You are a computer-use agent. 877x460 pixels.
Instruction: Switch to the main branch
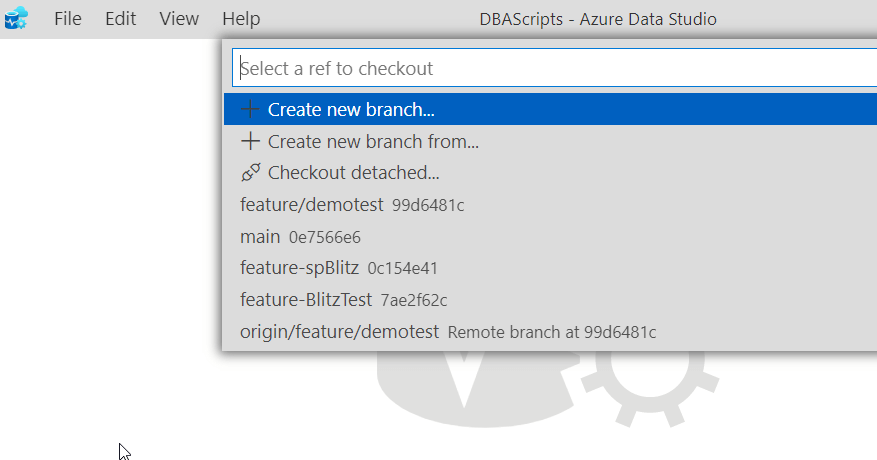(260, 237)
